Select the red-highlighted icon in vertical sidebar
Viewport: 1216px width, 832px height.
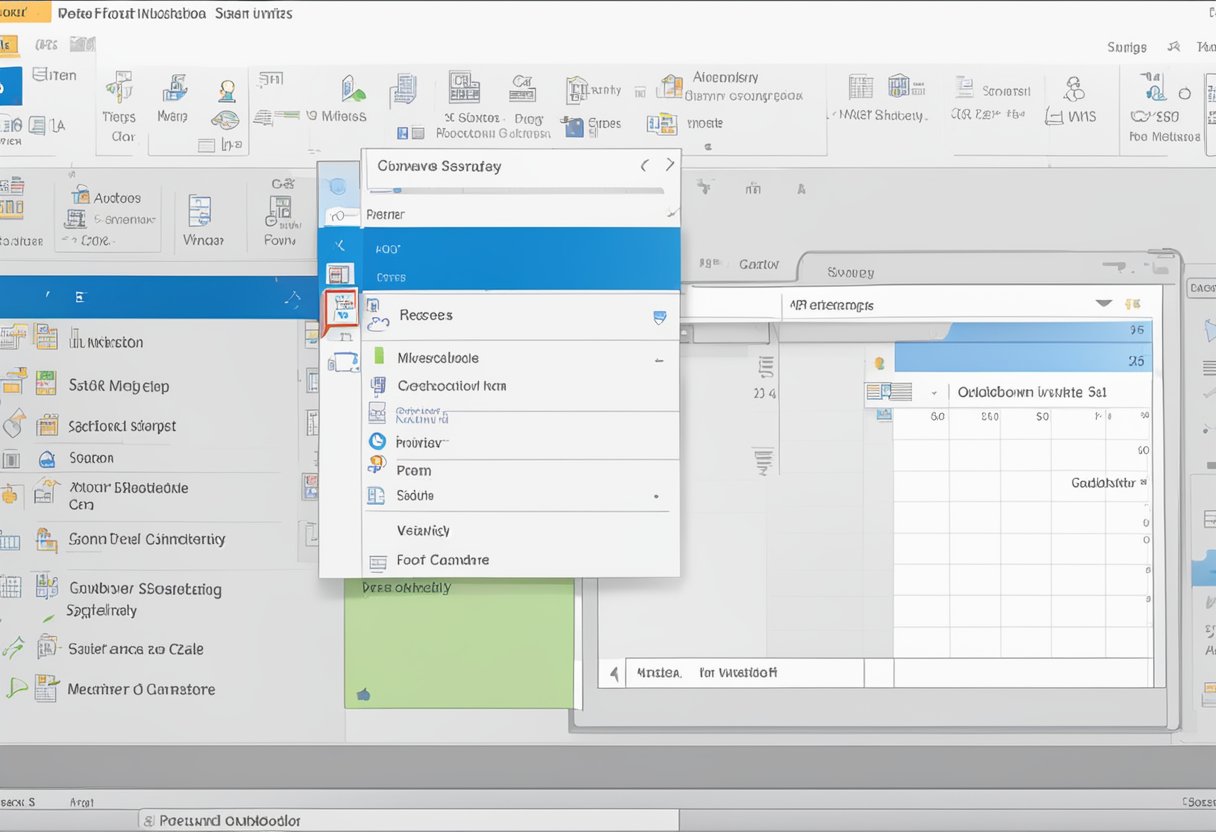tap(340, 310)
